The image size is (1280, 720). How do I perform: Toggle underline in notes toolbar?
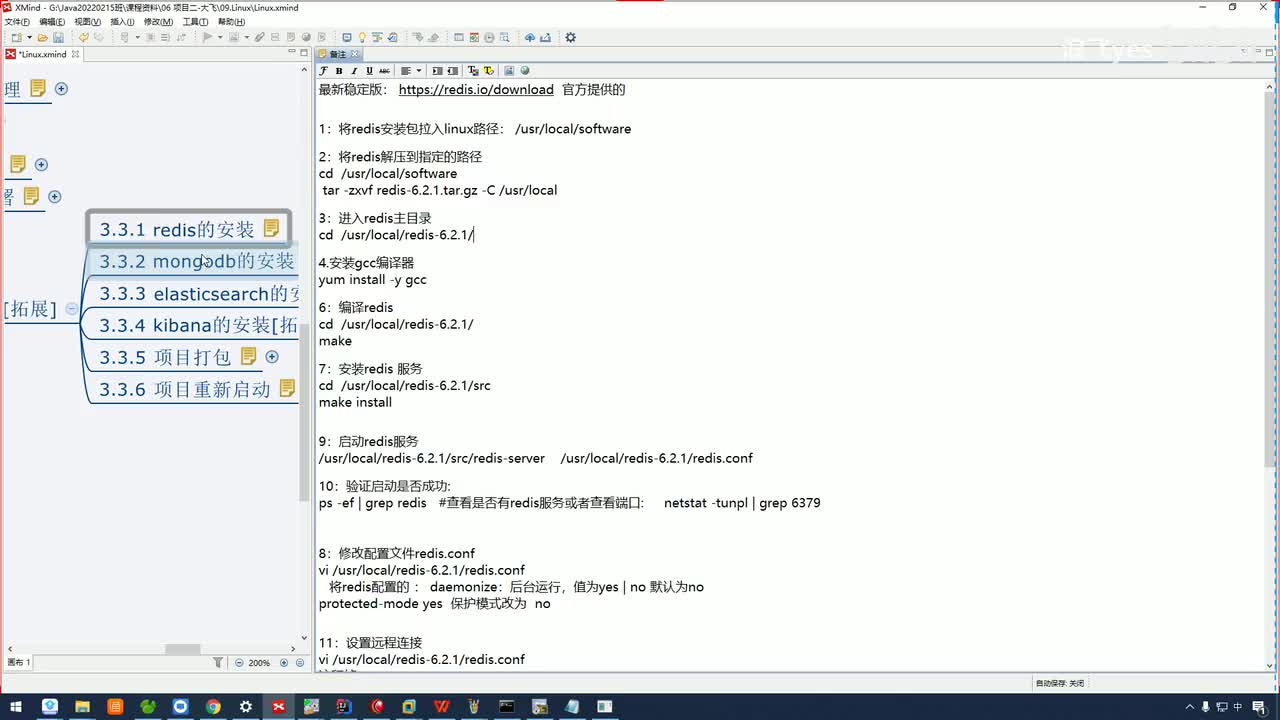(369, 71)
